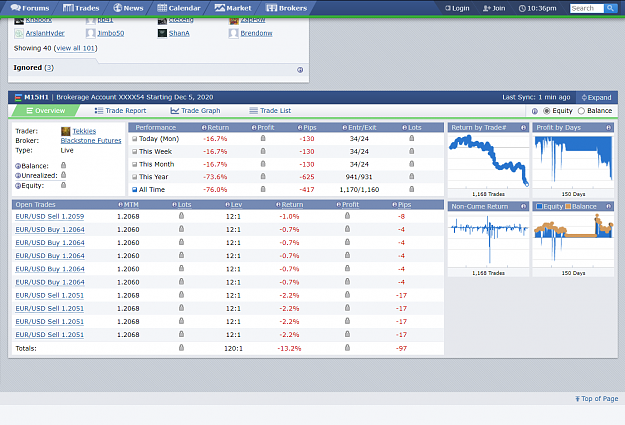625x425 pixels.
Task: Click the Ignored section info icon
Action: tap(300, 70)
